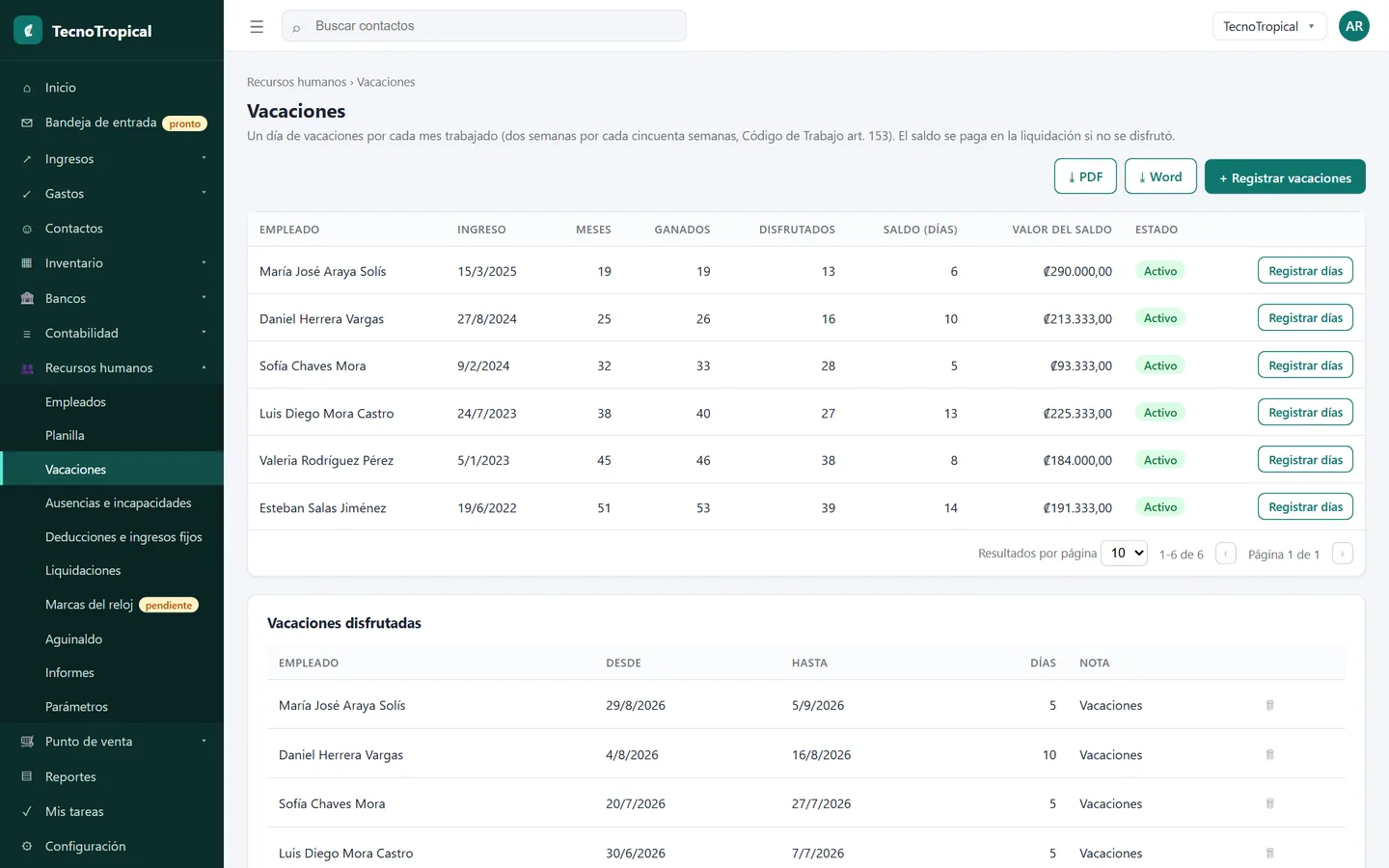Open the TecnoTropical company dropdown
The image size is (1389, 868).
[x=1269, y=26]
